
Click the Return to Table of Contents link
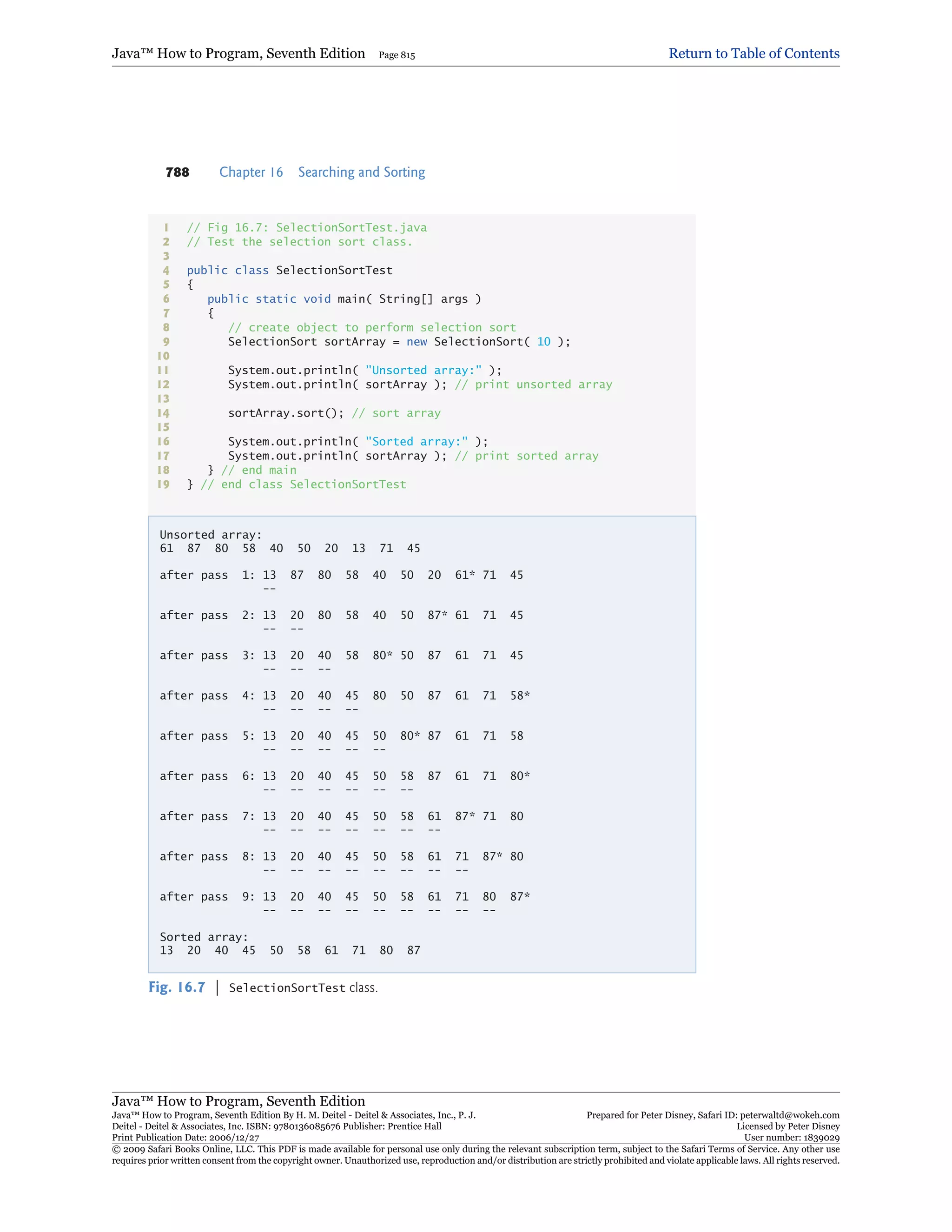(754, 53)
